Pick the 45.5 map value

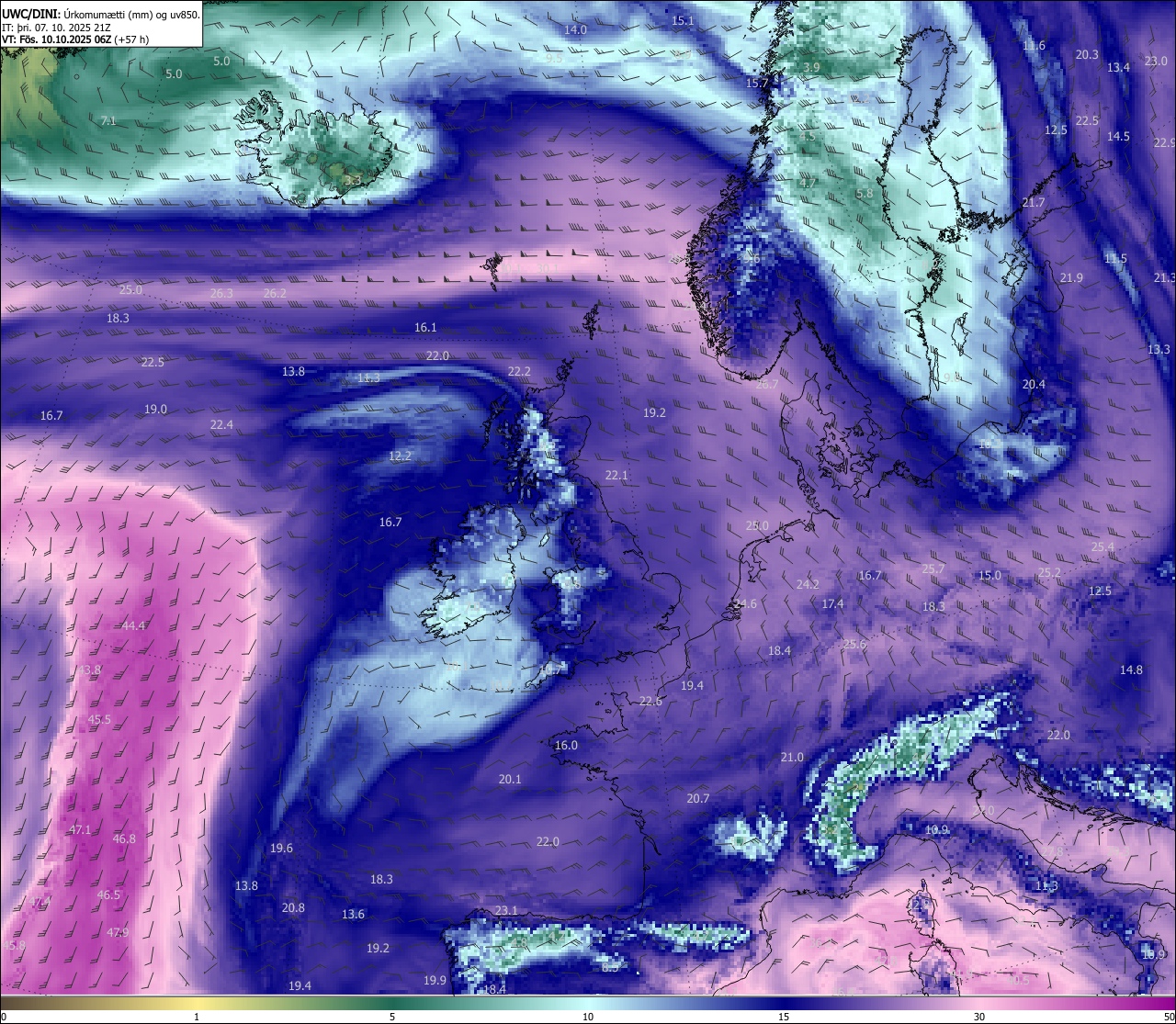point(99,719)
